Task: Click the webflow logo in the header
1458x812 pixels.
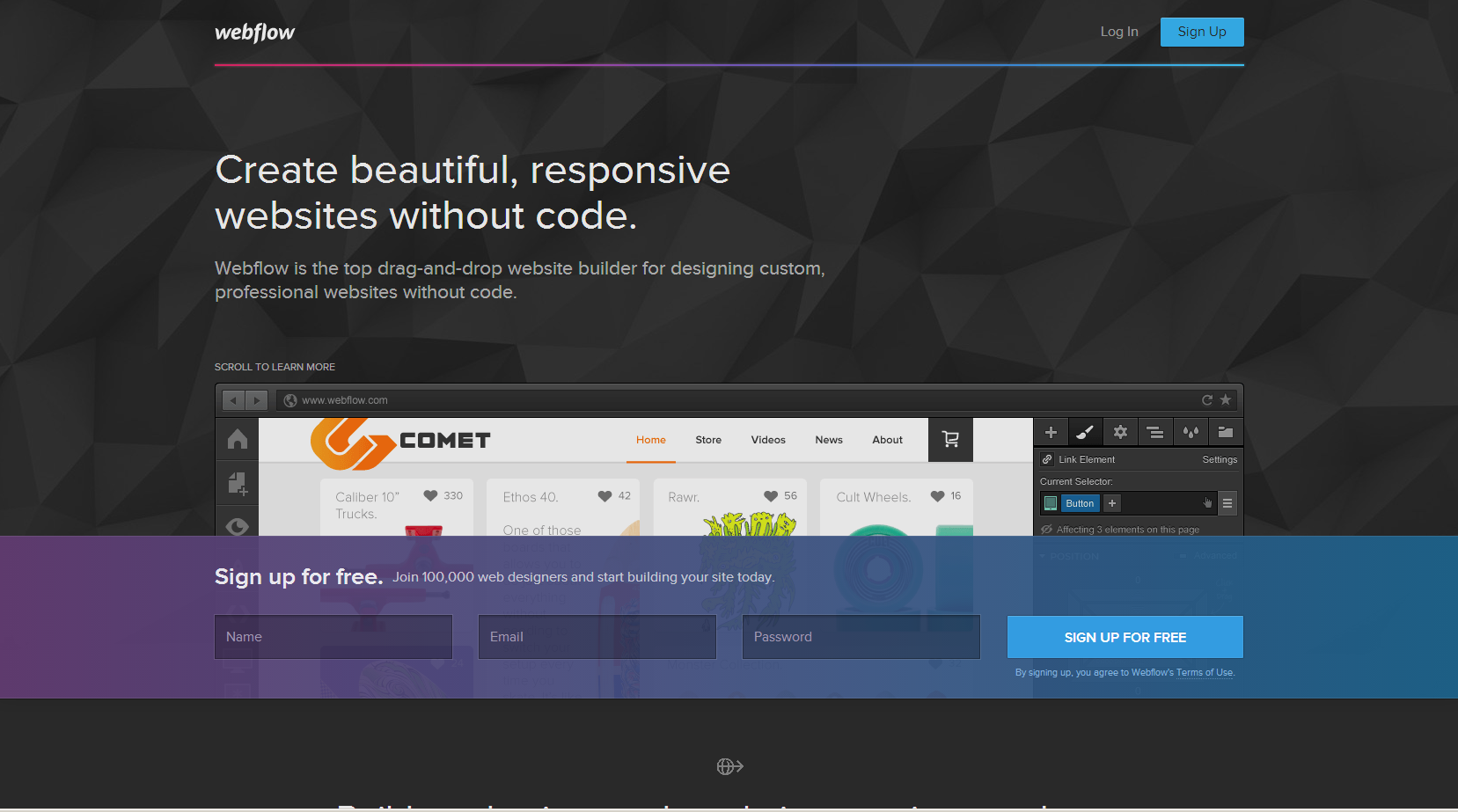Action: click(254, 33)
